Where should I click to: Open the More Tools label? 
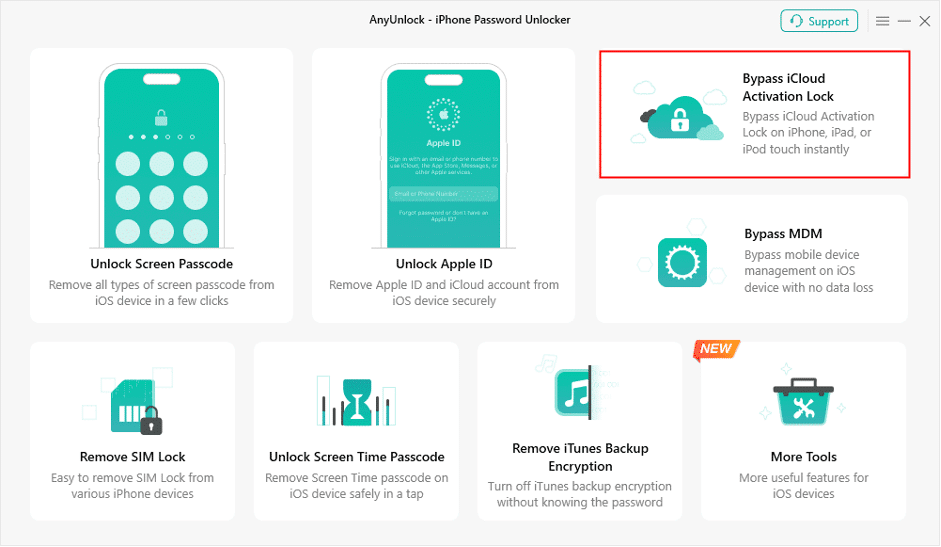(x=804, y=457)
